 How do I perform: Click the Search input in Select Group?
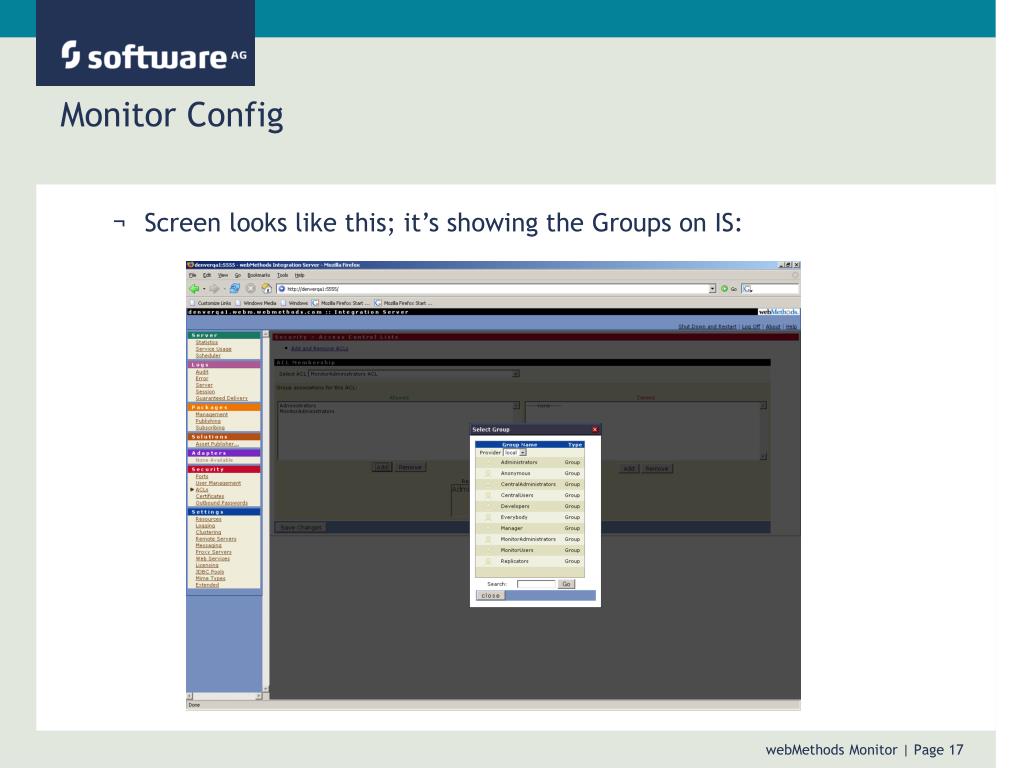[536, 584]
